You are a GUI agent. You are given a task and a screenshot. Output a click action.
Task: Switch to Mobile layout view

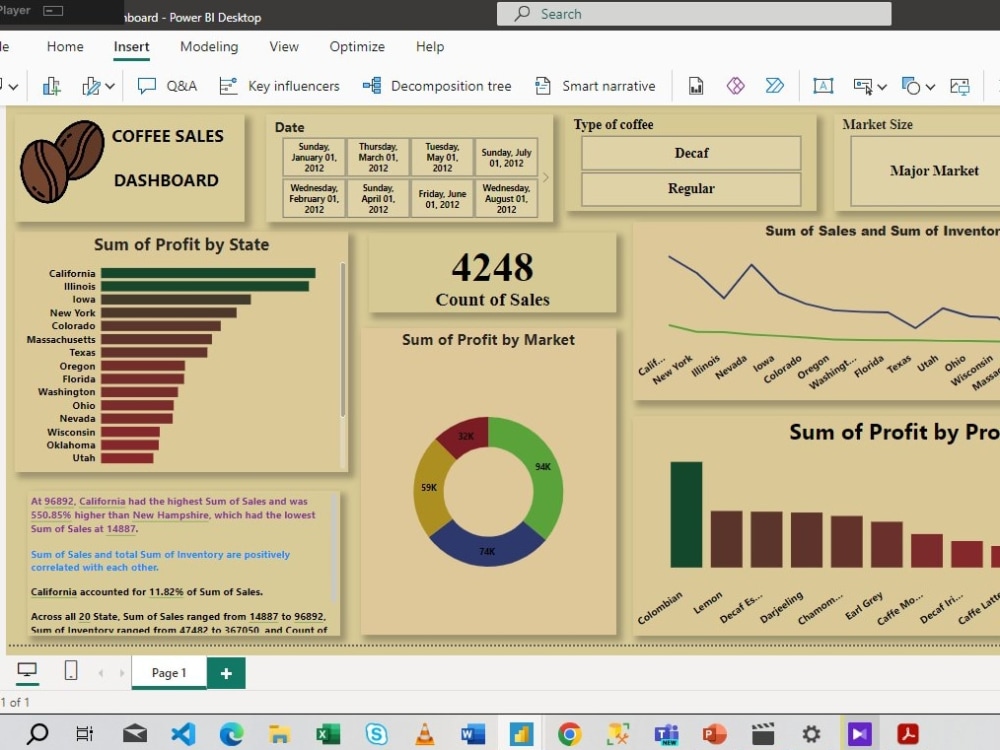(71, 670)
